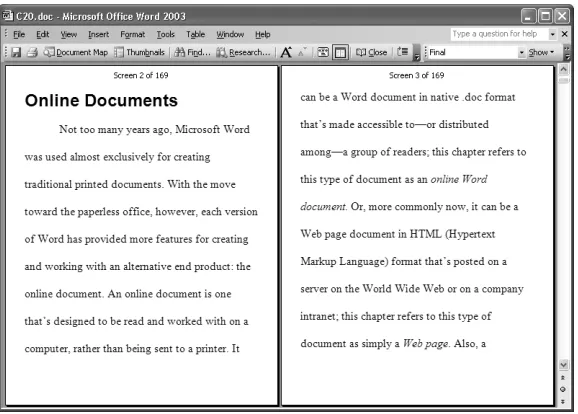Open the Tools menu

point(166,34)
